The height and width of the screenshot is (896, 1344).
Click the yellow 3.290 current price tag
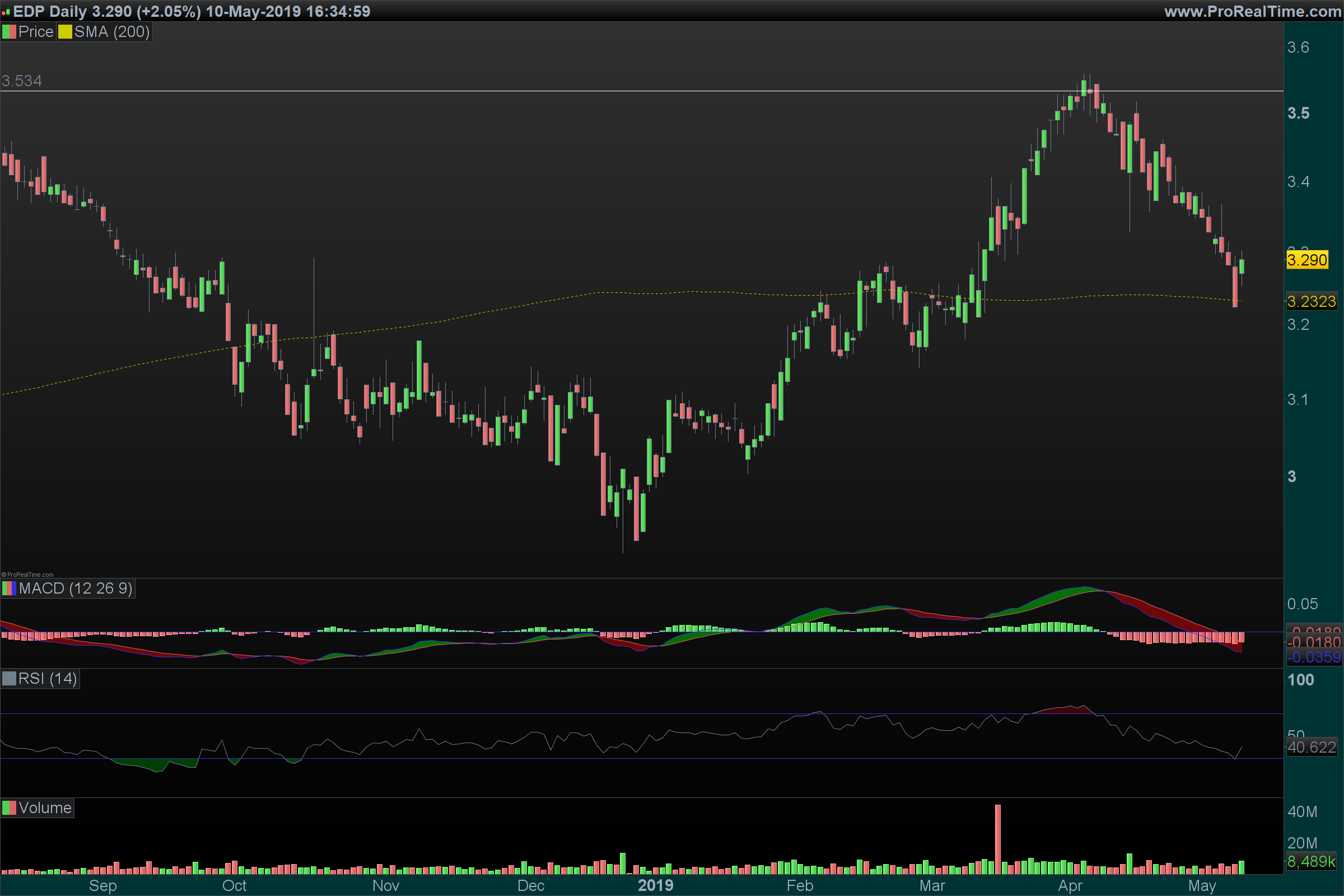point(1307,260)
